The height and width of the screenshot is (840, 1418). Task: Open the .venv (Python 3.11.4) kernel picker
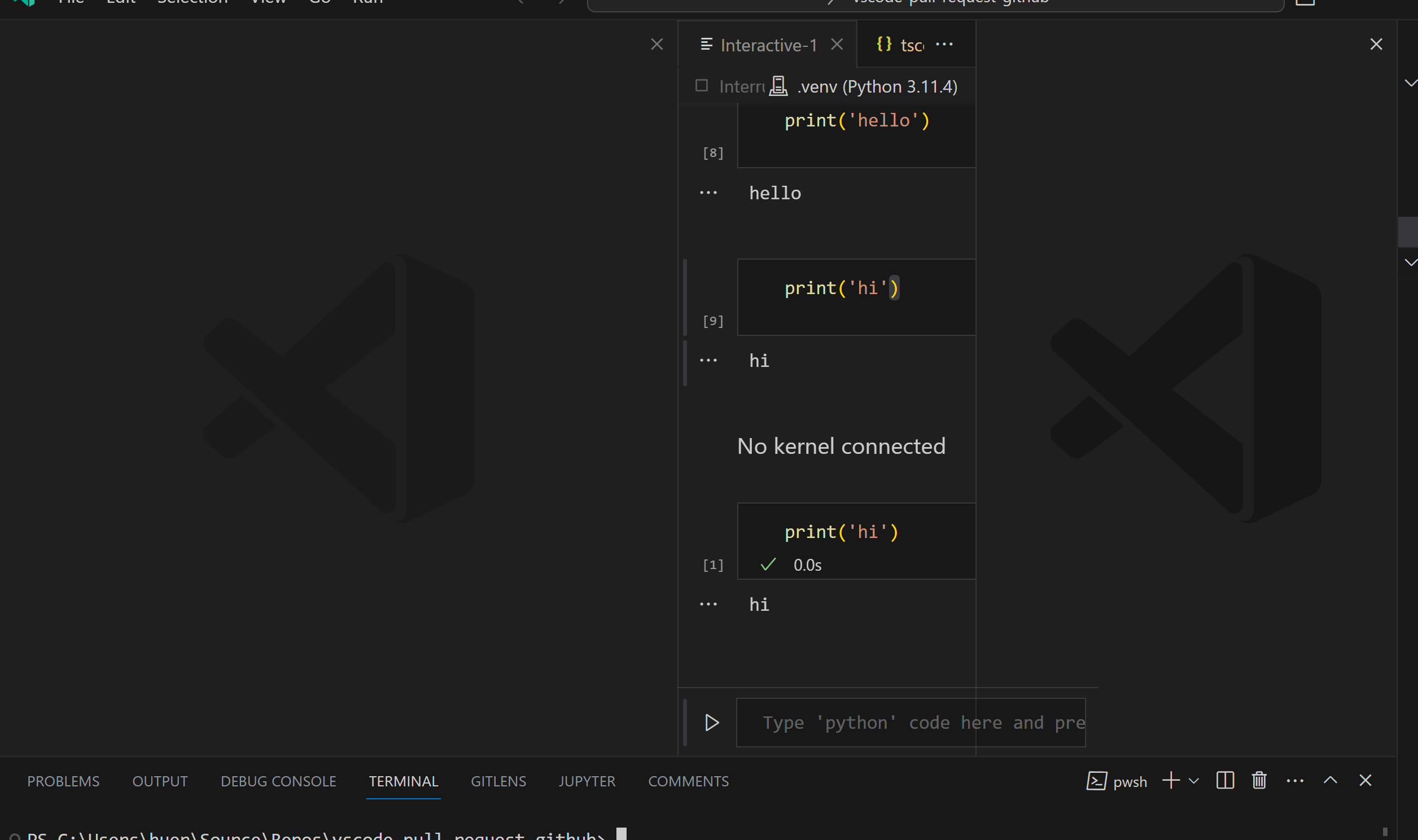pyautogui.click(x=877, y=86)
